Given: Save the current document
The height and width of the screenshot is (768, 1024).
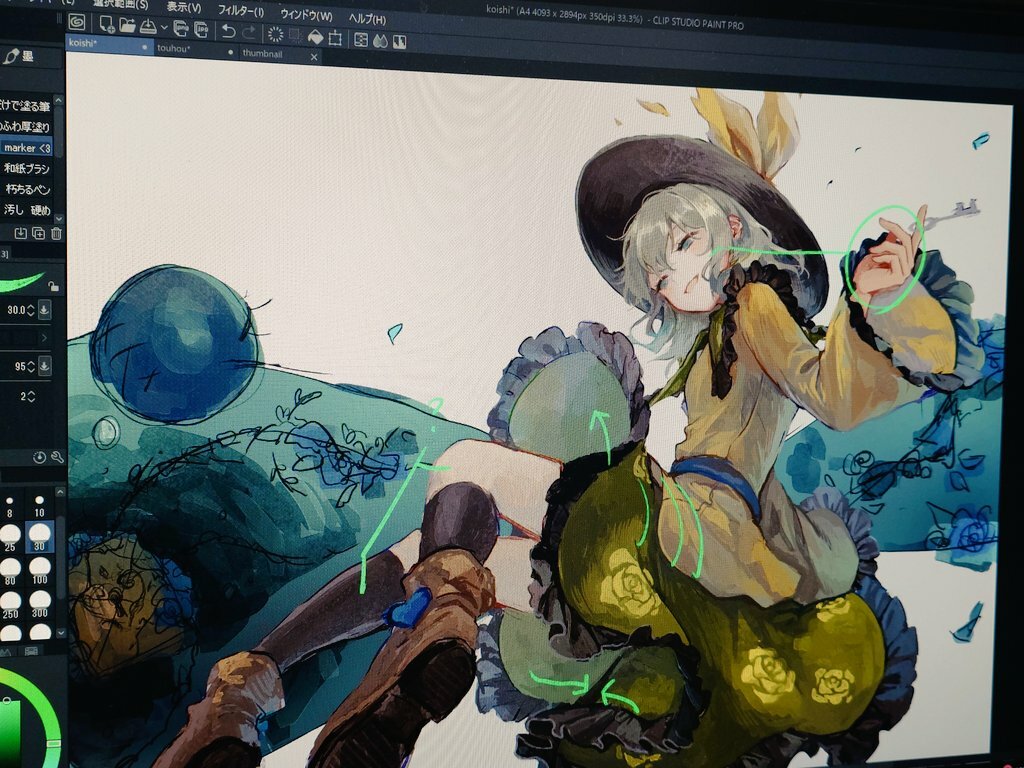Looking at the screenshot, I should coord(148,27).
